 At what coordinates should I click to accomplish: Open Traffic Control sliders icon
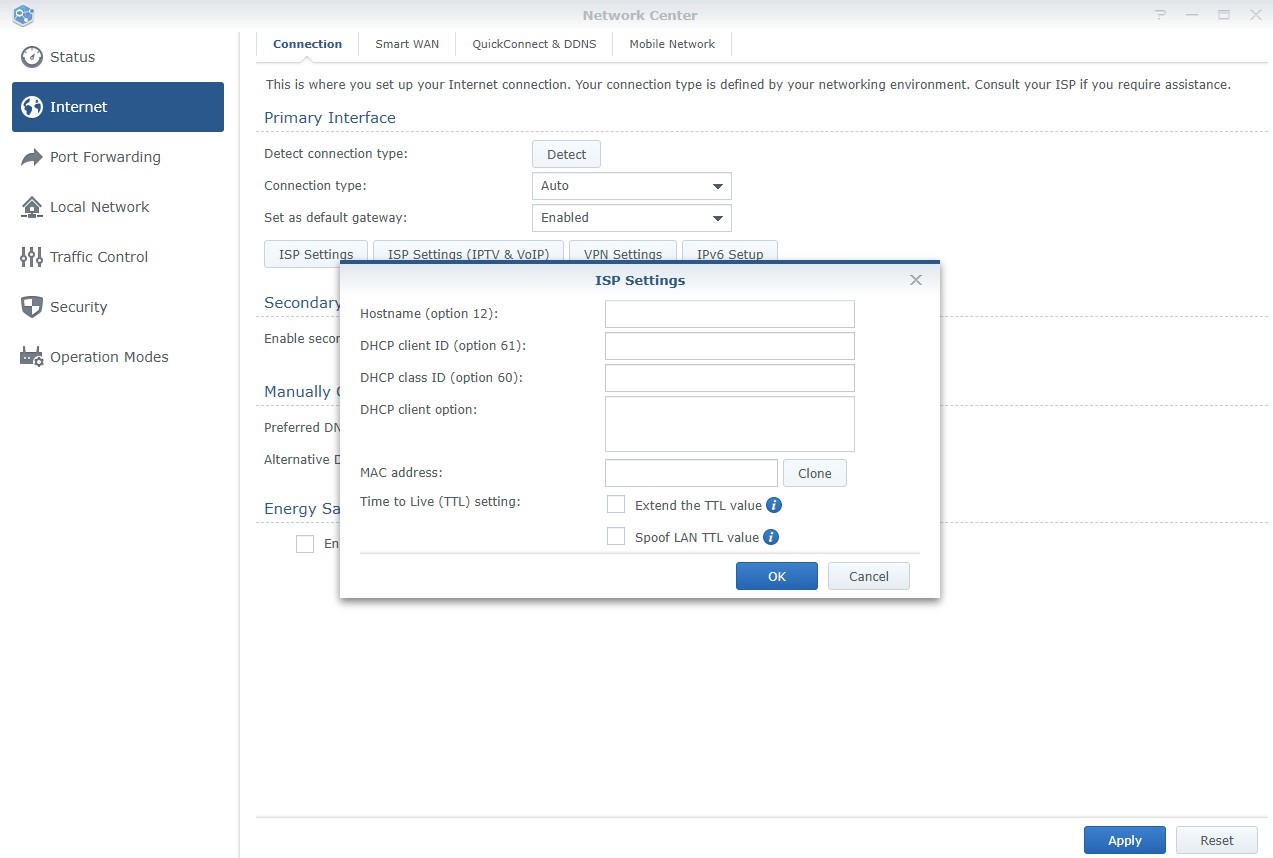[x=32, y=257]
